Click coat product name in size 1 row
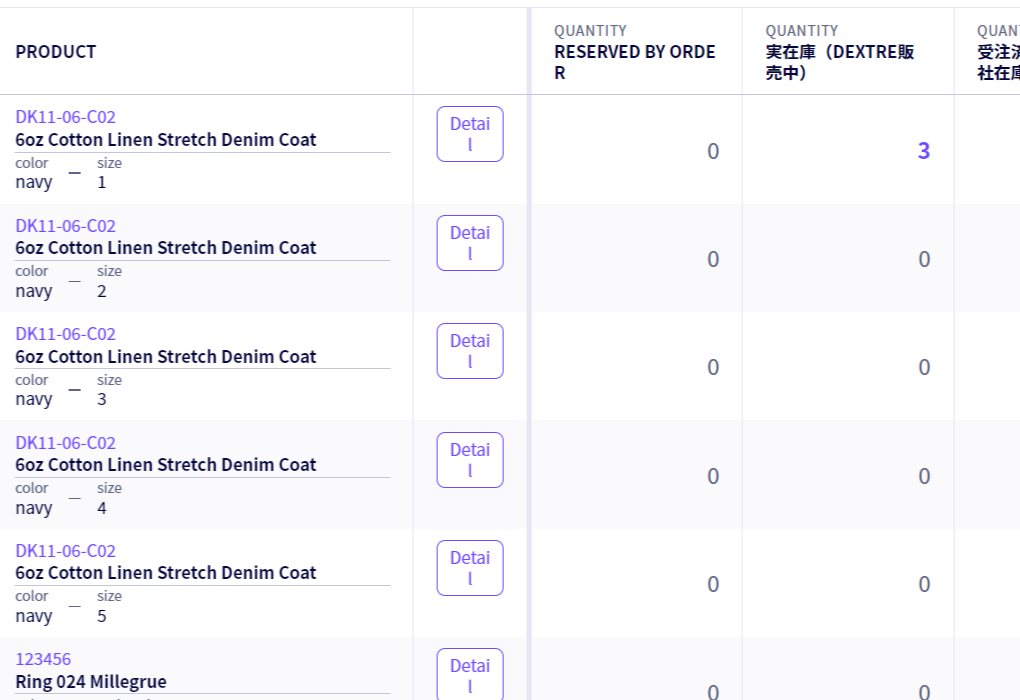Viewport: 1020px width, 700px height. [166, 140]
